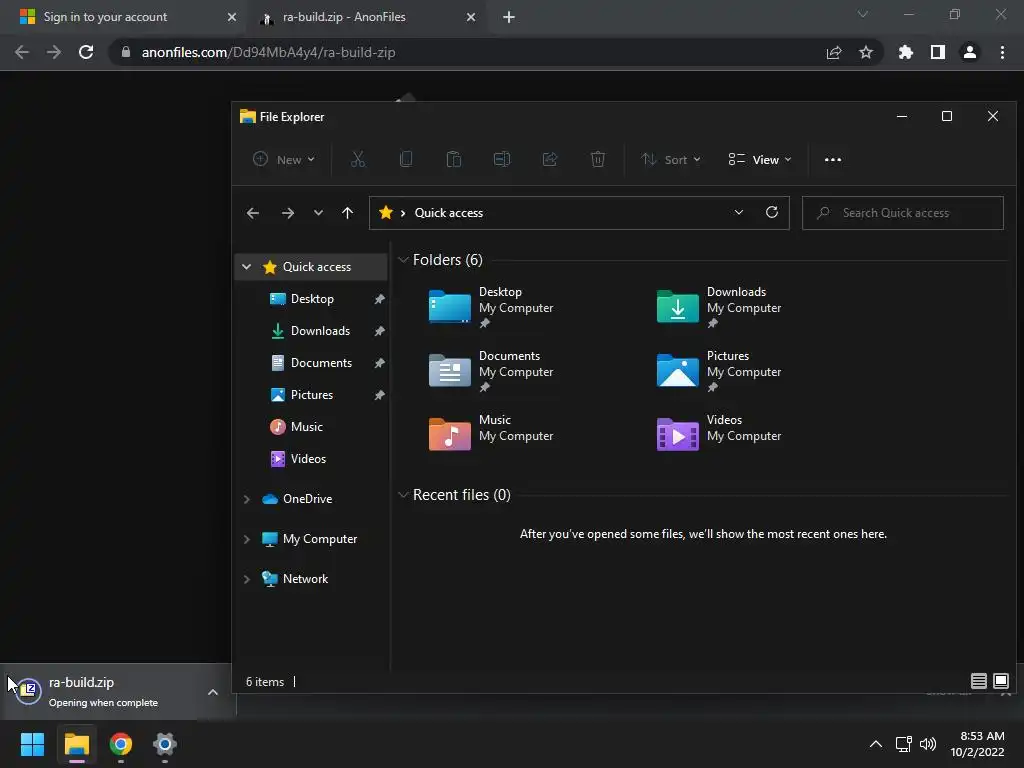This screenshot has width=1024, height=768.
Task: Open Chrome three-dot menu
Action: [1002, 52]
